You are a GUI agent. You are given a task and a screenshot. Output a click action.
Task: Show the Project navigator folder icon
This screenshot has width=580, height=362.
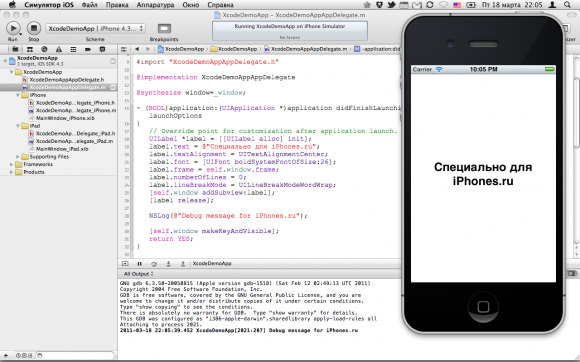(x=15, y=49)
